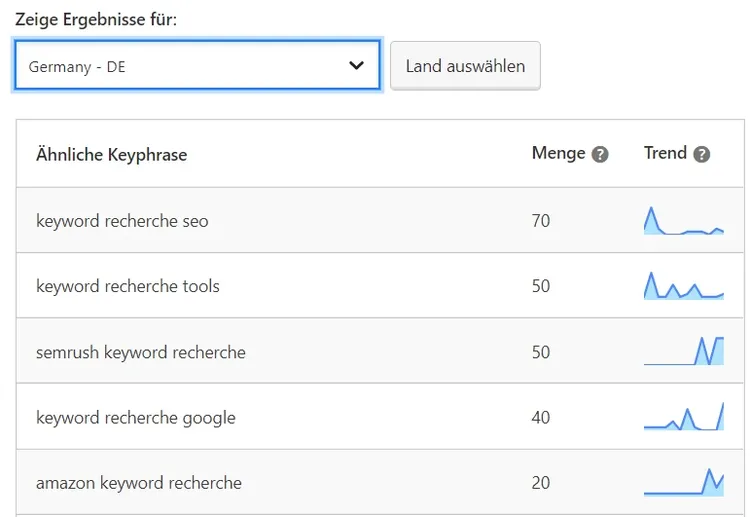Click the volume 50 for semrush keyword recherche
Image resolution: width=750 pixels, height=517 pixels.
tap(541, 352)
